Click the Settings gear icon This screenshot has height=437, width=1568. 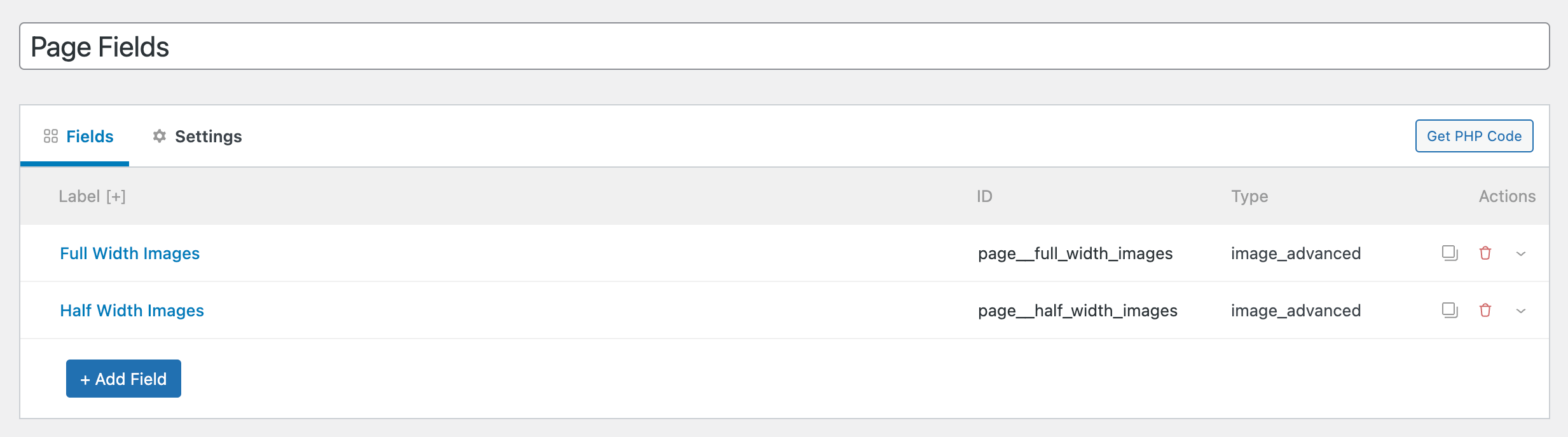(x=160, y=136)
